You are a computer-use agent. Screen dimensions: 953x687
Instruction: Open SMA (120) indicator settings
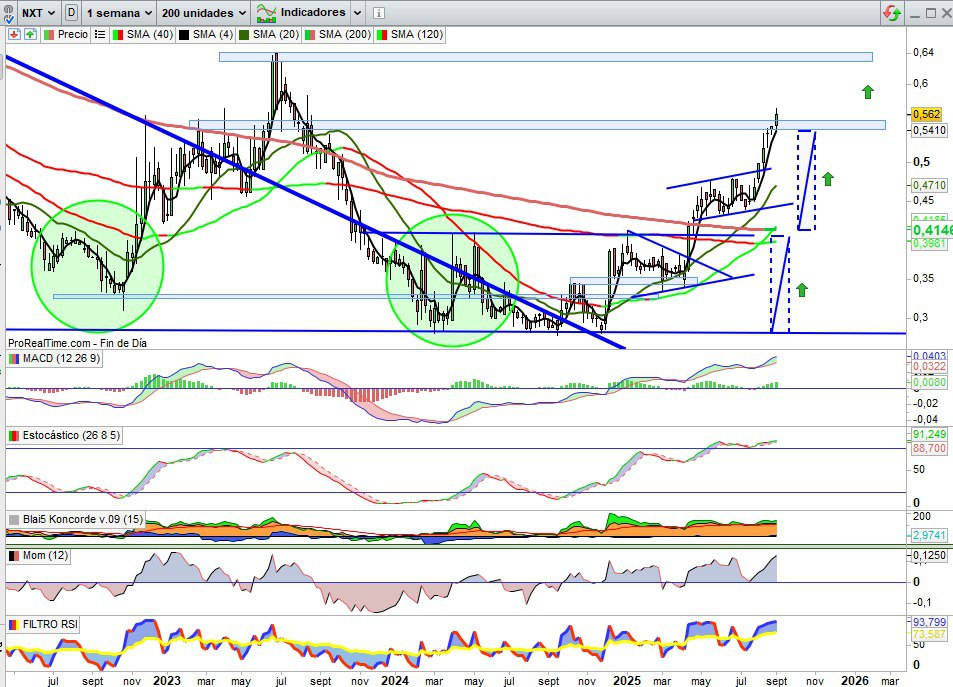[410, 35]
